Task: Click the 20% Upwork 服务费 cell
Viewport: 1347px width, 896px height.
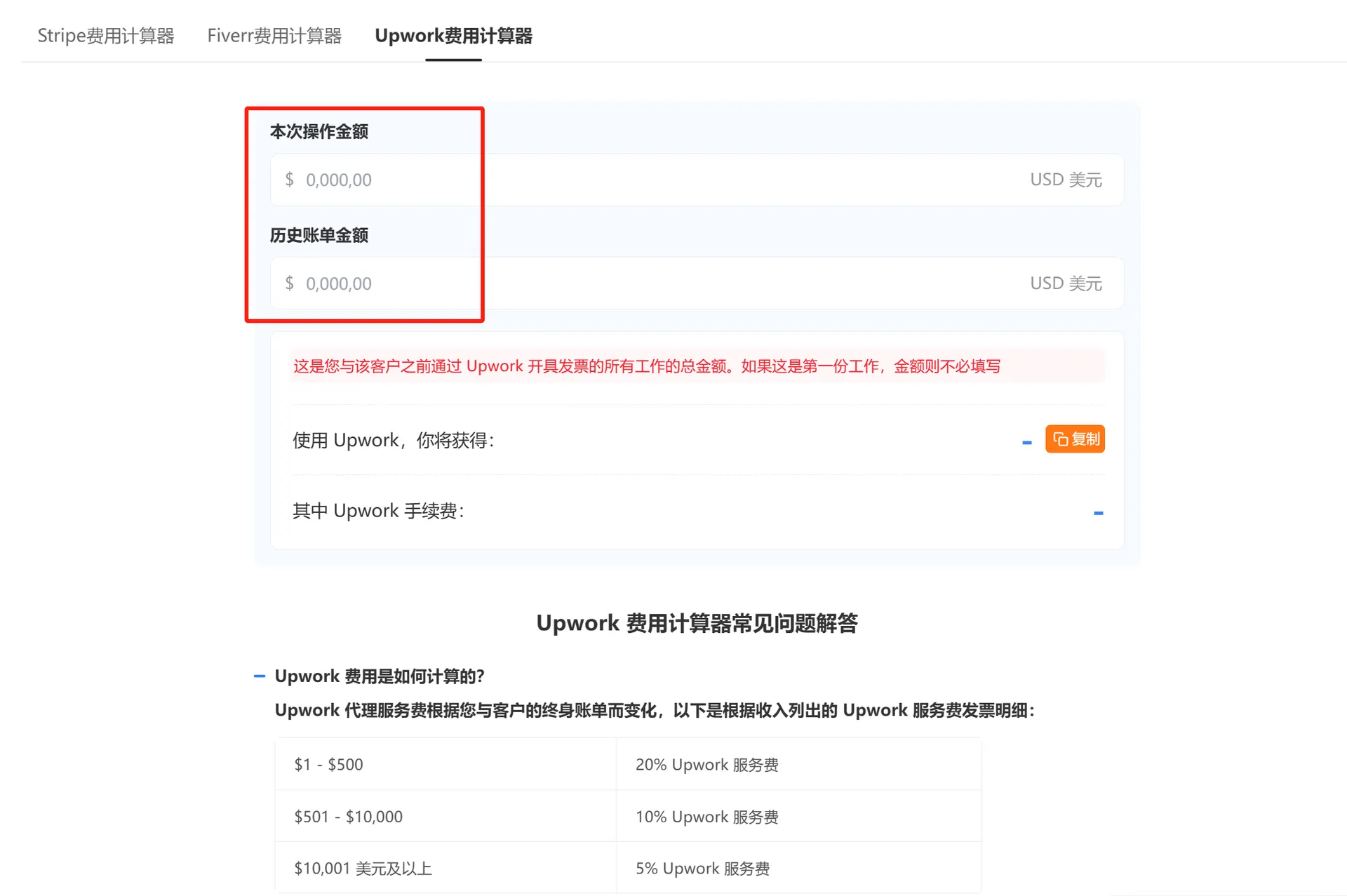Action: (799, 764)
